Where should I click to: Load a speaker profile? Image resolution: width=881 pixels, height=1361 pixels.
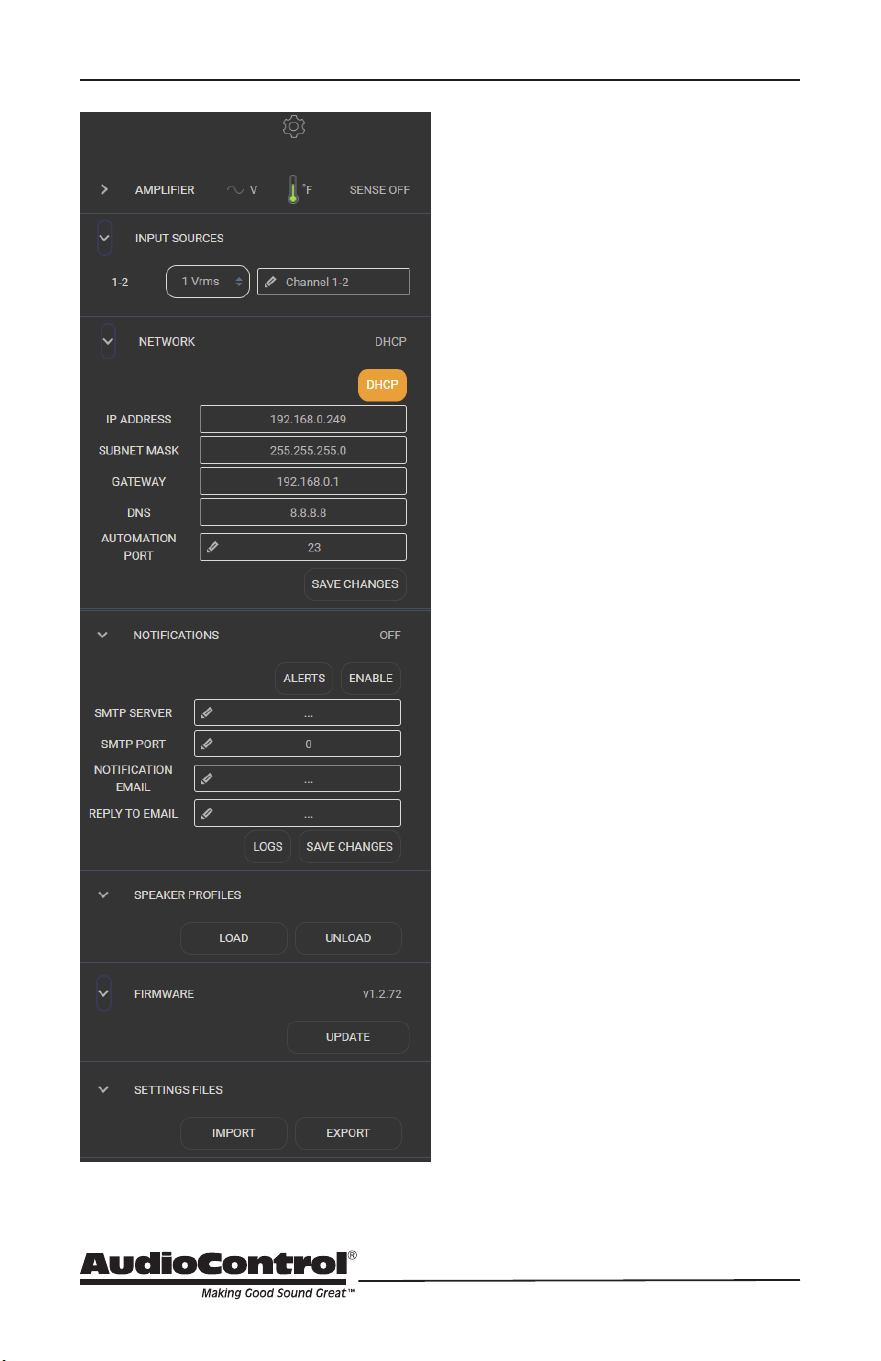(x=234, y=938)
